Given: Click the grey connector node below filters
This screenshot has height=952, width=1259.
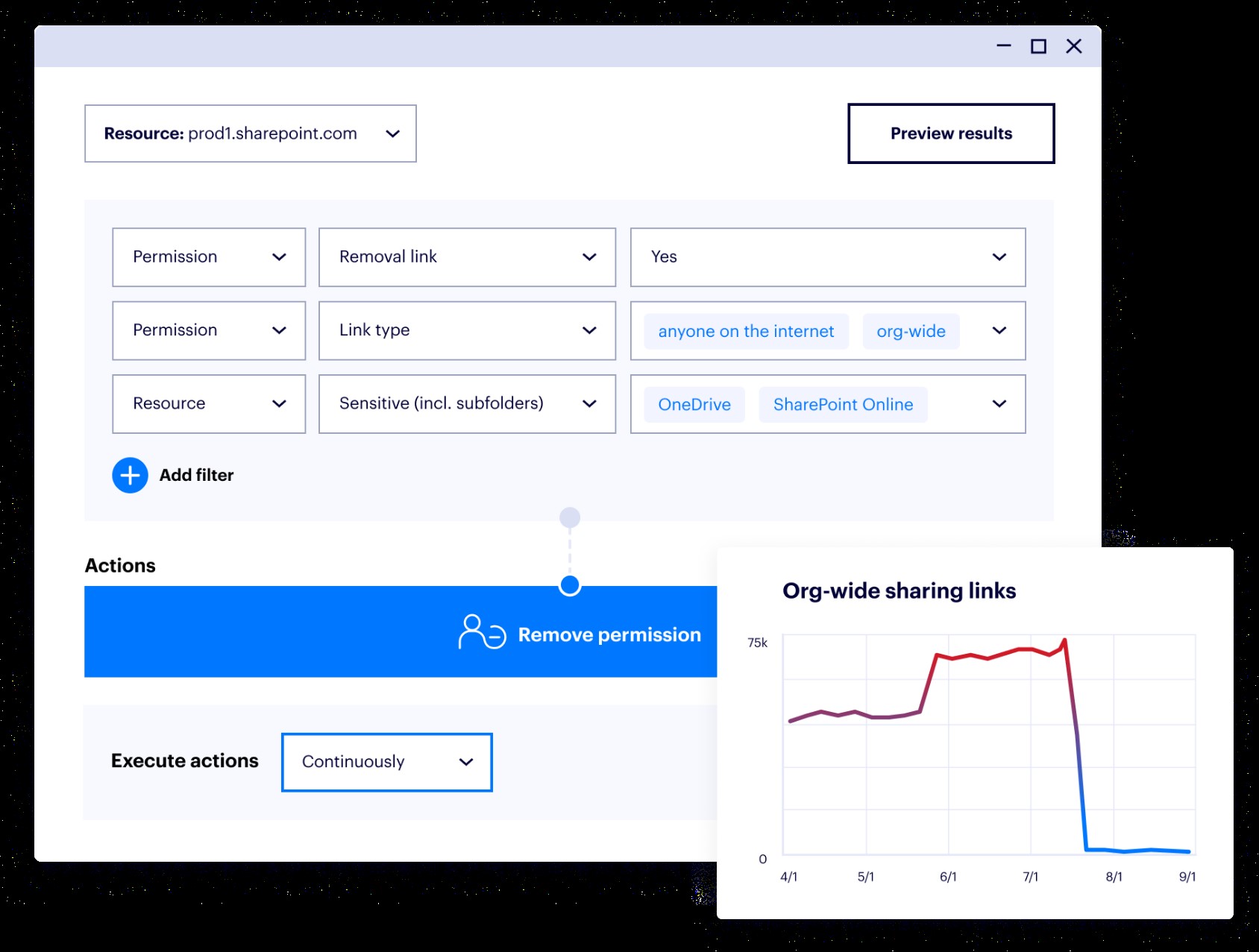Looking at the screenshot, I should pyautogui.click(x=570, y=517).
